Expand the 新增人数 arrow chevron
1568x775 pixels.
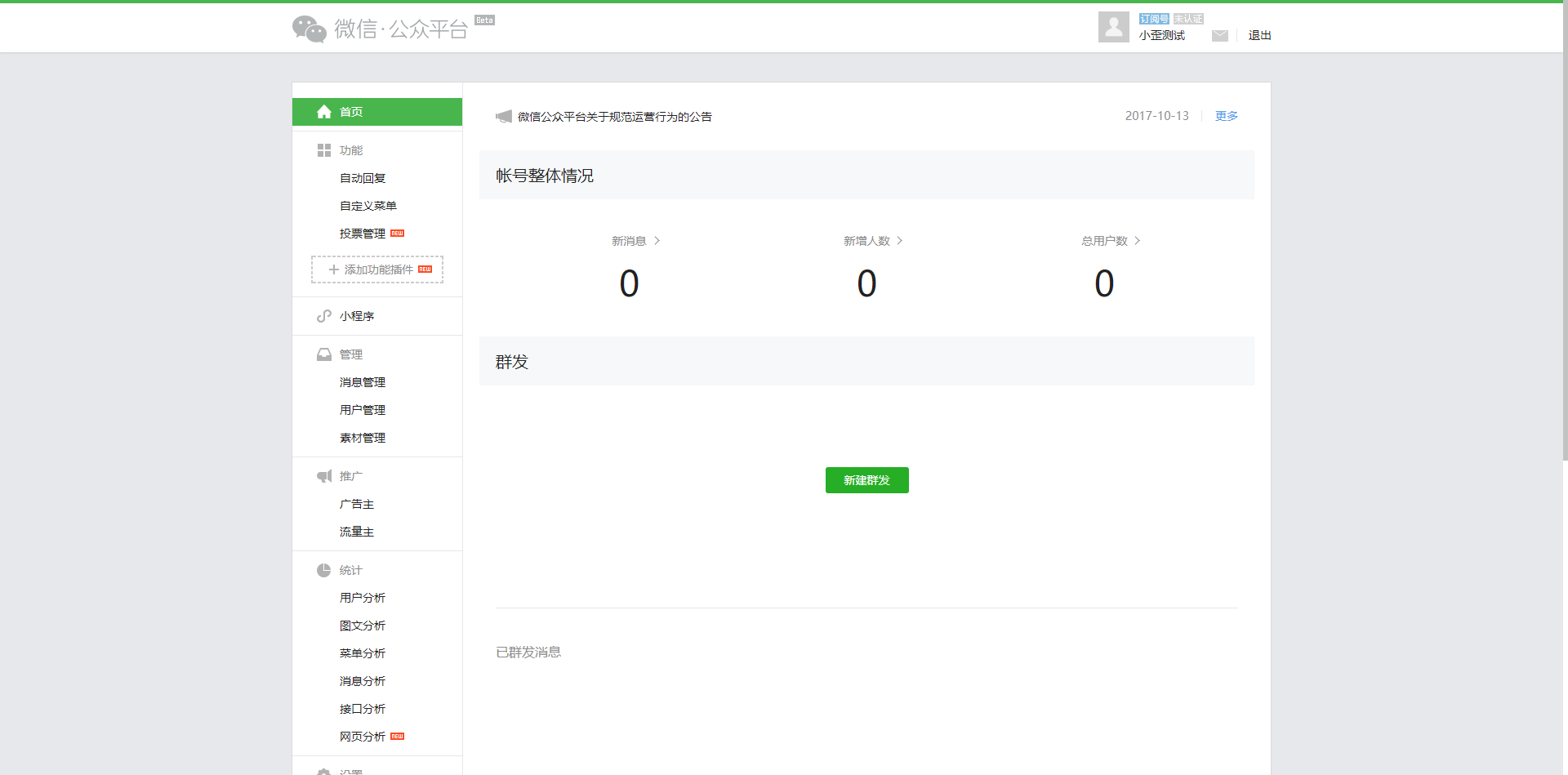coord(900,241)
